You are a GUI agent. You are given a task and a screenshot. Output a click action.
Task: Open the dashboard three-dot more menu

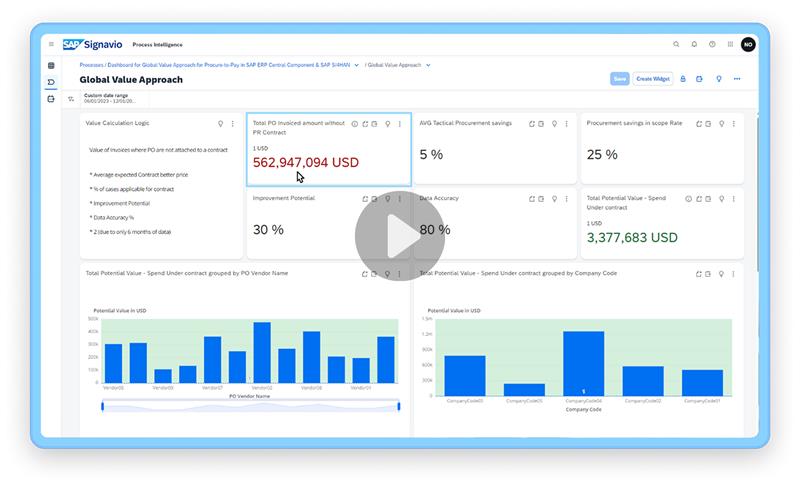737,78
